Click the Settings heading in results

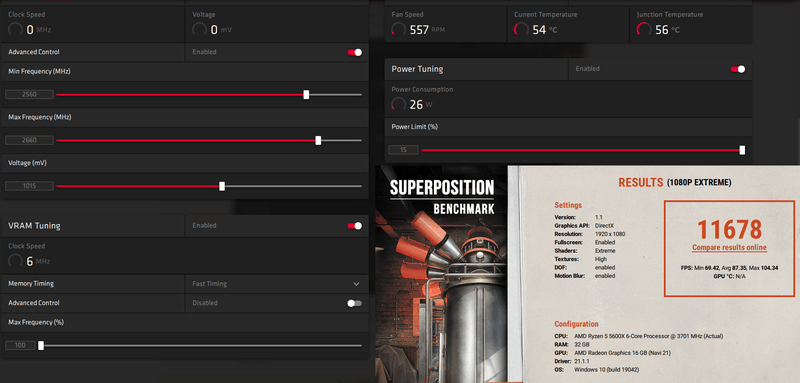pyautogui.click(x=568, y=206)
